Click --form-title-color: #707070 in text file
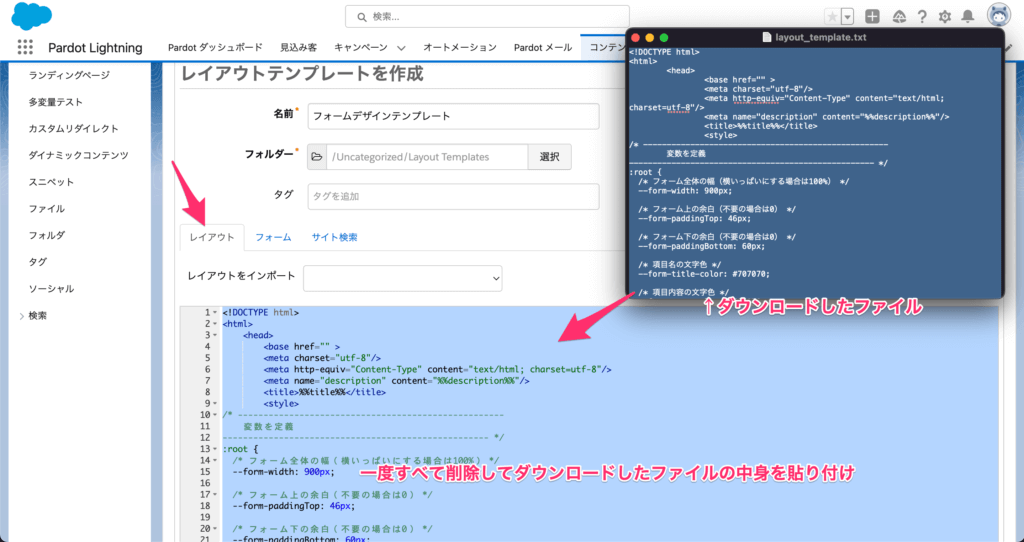Viewport: 1024px width, 542px height. 704,274
